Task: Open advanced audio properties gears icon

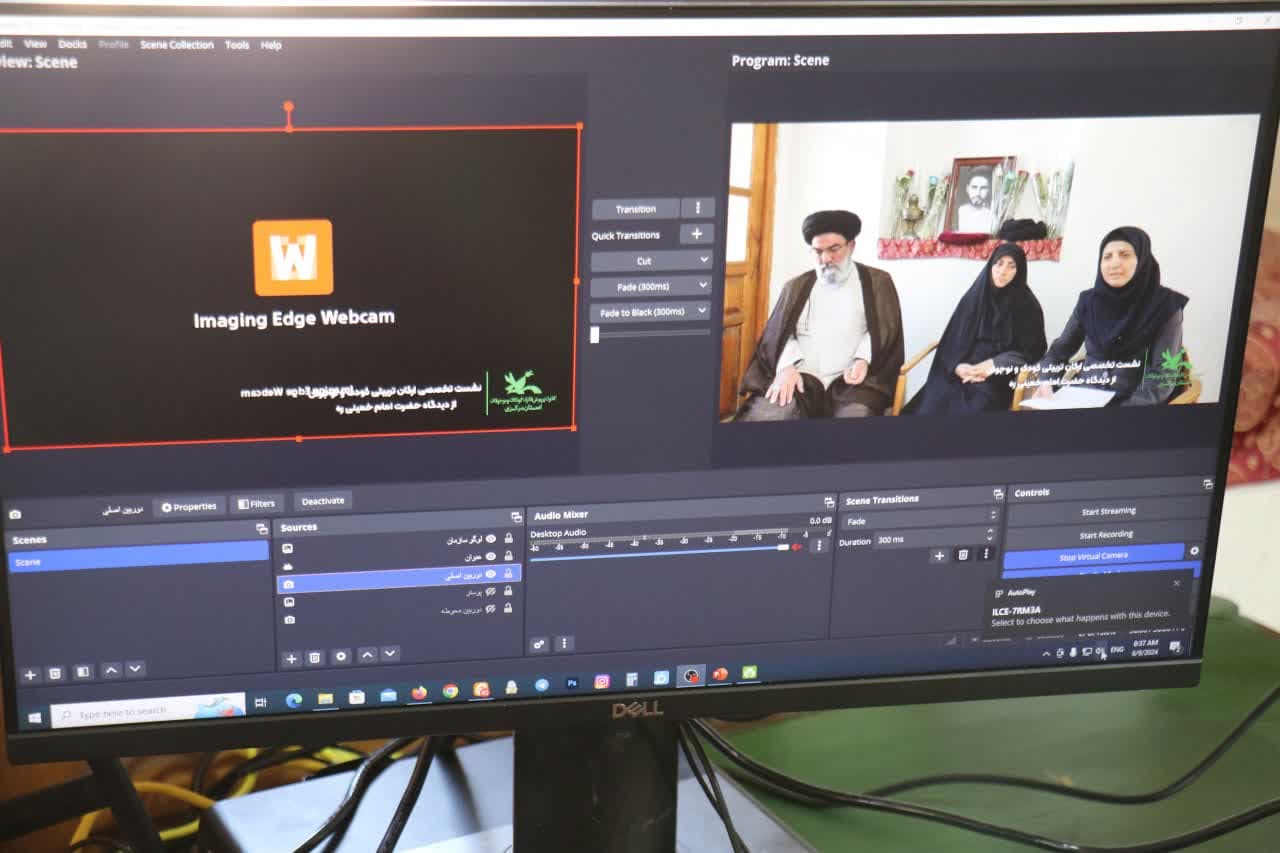Action: click(x=539, y=644)
